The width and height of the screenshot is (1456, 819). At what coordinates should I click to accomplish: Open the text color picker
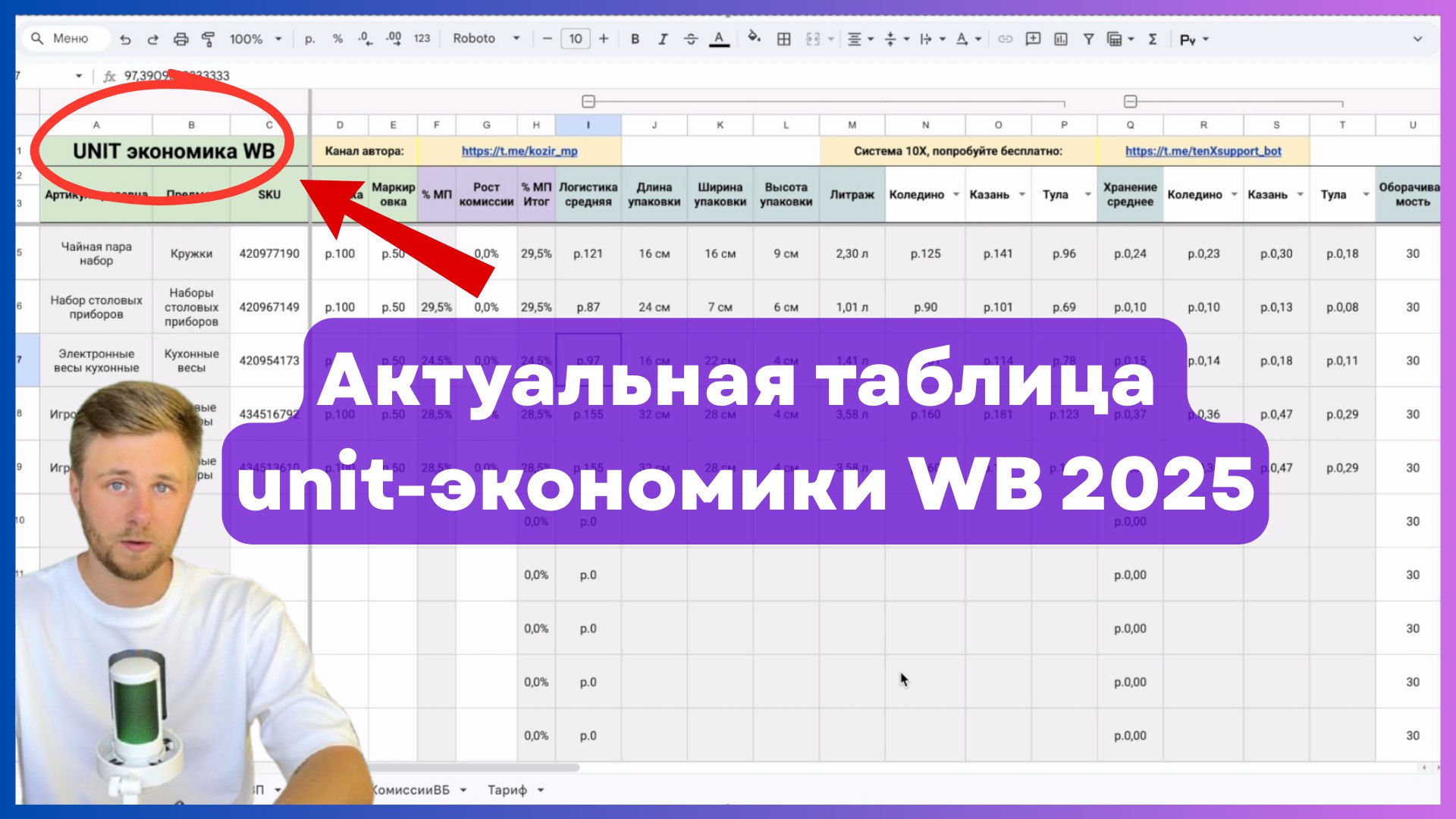tap(719, 39)
